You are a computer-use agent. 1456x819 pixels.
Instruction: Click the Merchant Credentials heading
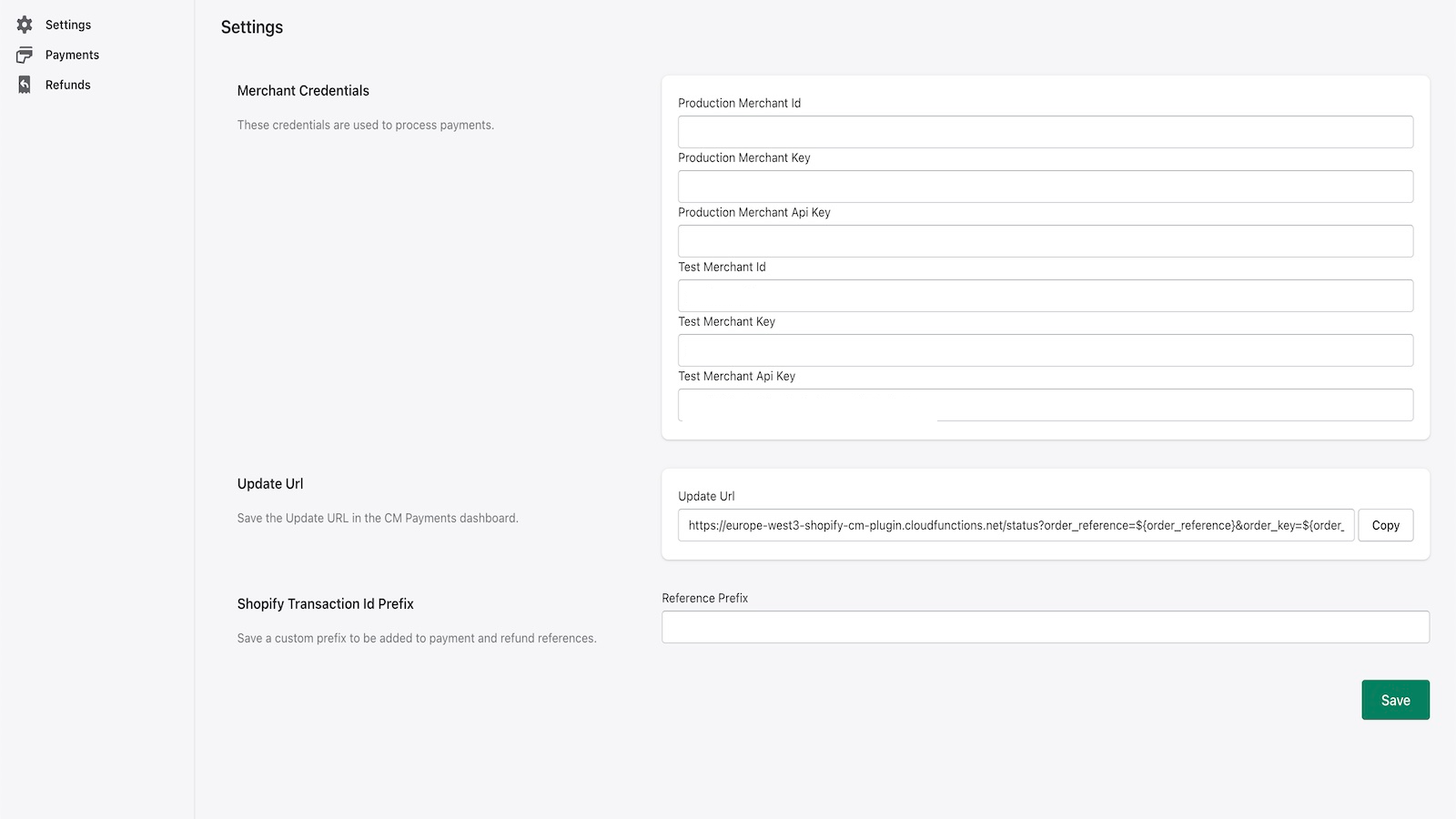point(303,90)
